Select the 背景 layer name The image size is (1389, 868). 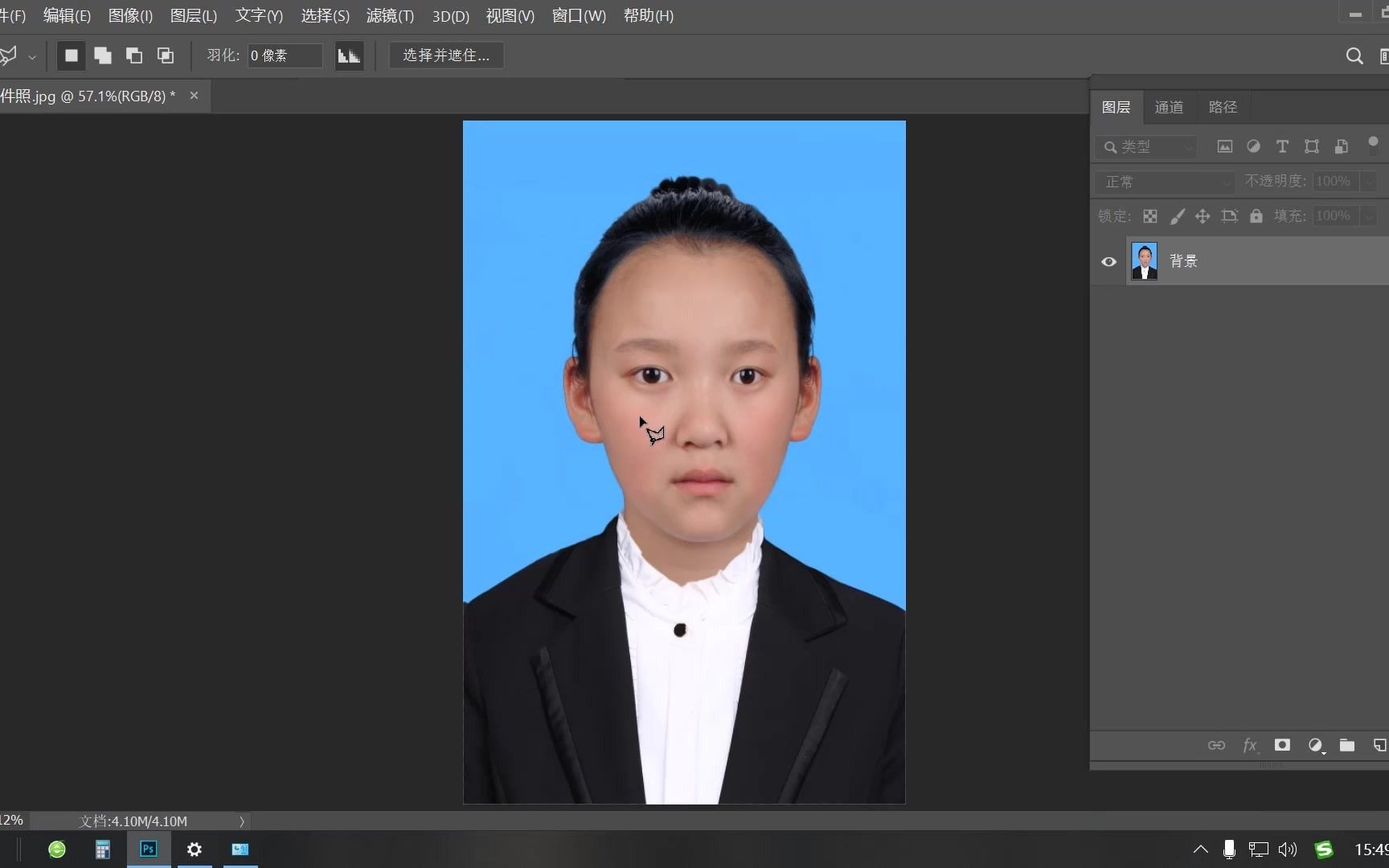1183,261
